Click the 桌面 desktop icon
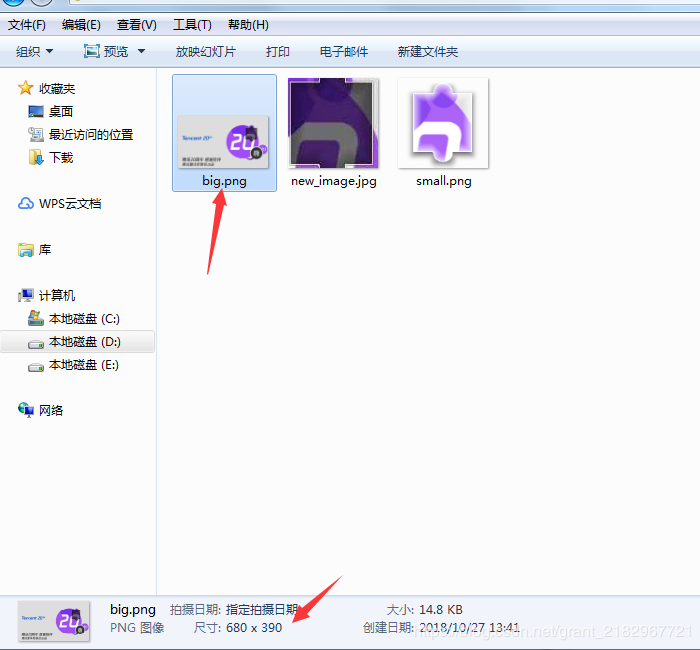700x650 pixels. click(x=36, y=111)
